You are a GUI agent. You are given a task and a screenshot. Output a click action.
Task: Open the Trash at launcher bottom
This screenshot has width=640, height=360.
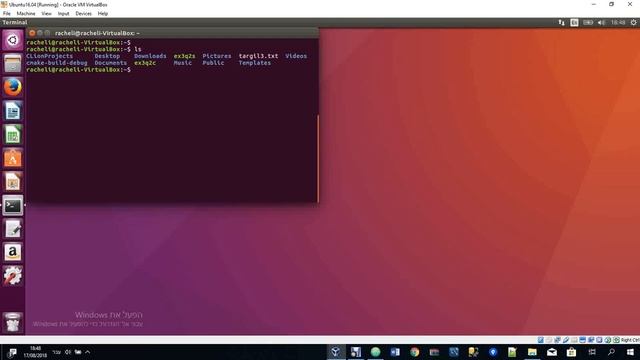click(13, 322)
